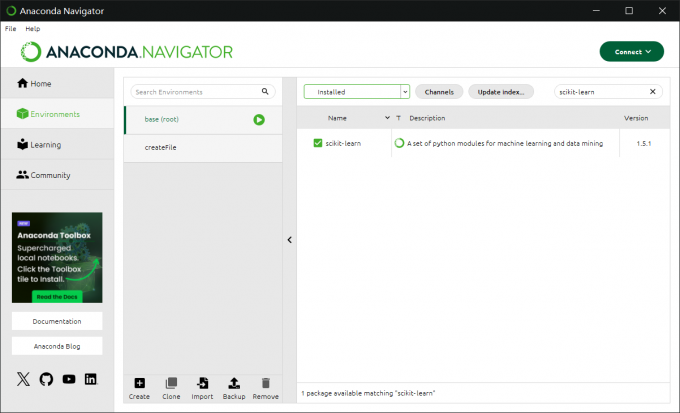Screen dimensions: 680x413
Task: Click the Import environment icon
Action: click(202, 383)
